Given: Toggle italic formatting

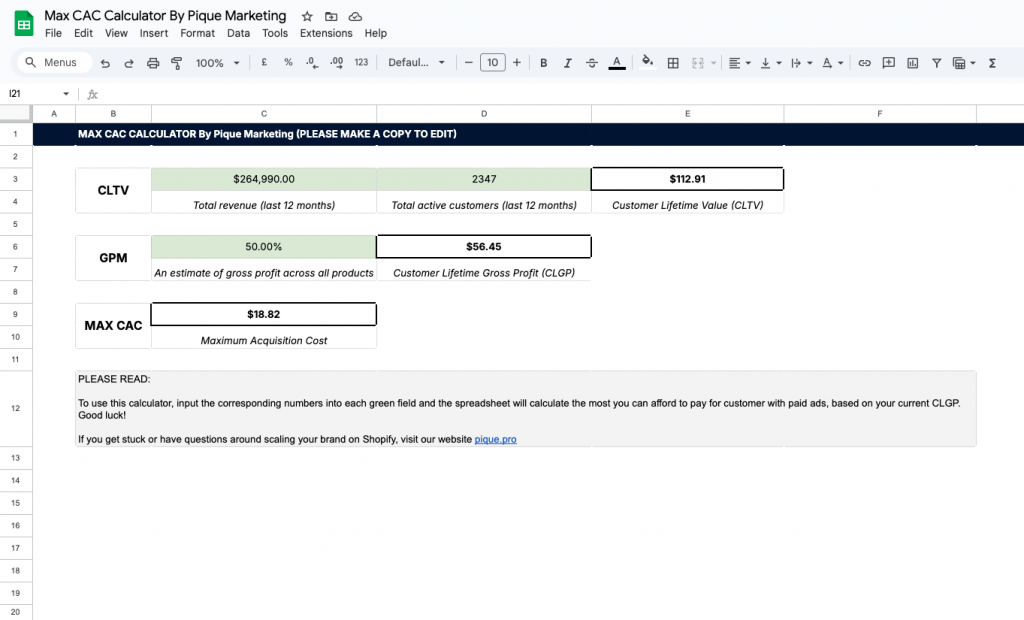Looking at the screenshot, I should pyautogui.click(x=568, y=63).
